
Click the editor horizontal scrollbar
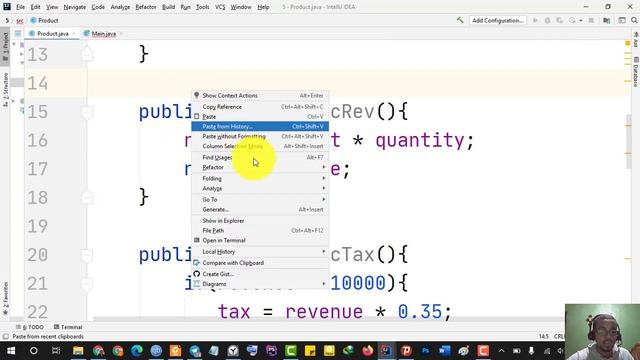[329, 319]
